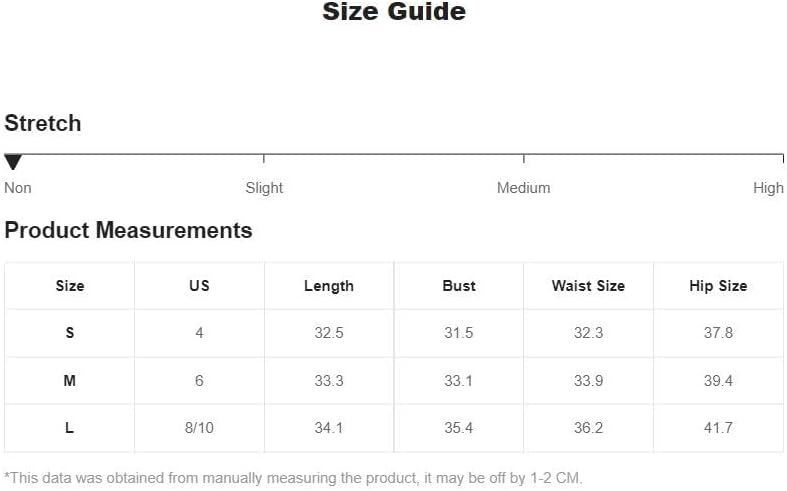Select the Medium stretch label

pos(523,188)
